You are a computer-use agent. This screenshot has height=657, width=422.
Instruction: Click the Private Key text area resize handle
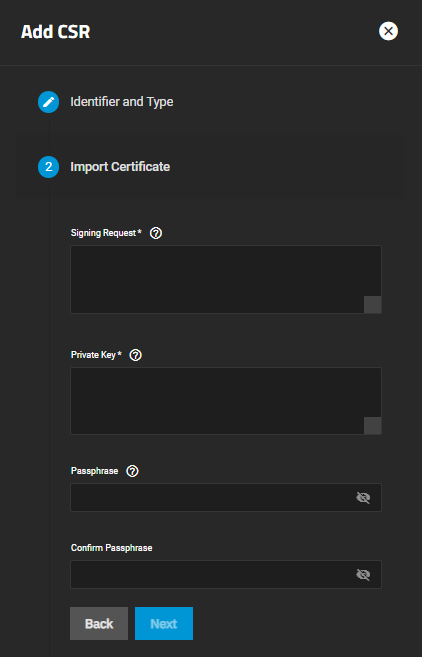pyautogui.click(x=373, y=426)
